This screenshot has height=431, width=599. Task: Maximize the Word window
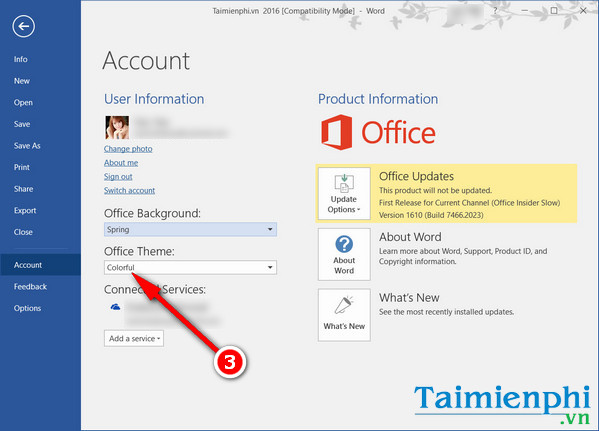(554, 11)
